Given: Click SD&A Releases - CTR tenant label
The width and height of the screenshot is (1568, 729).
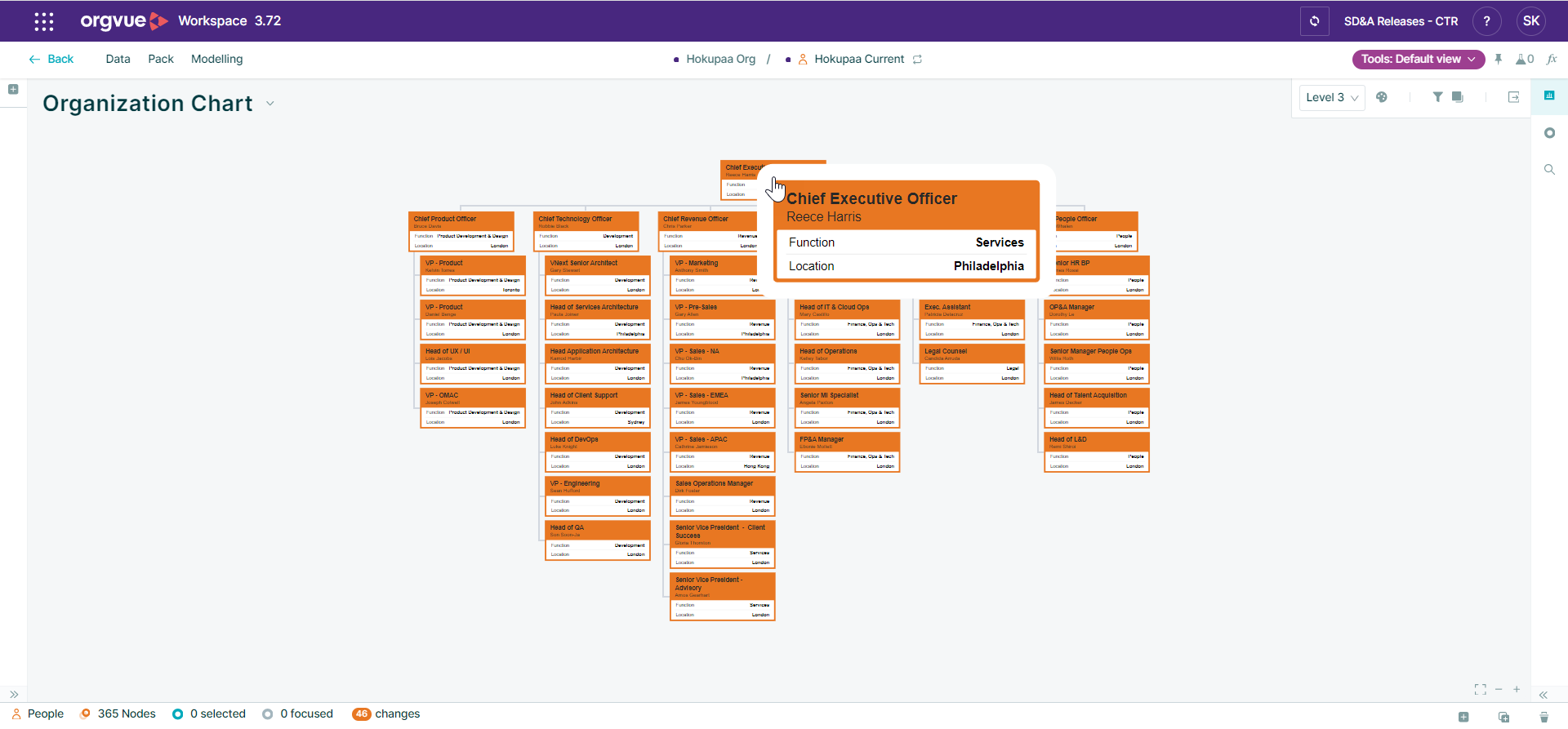Looking at the screenshot, I should click(1401, 21).
